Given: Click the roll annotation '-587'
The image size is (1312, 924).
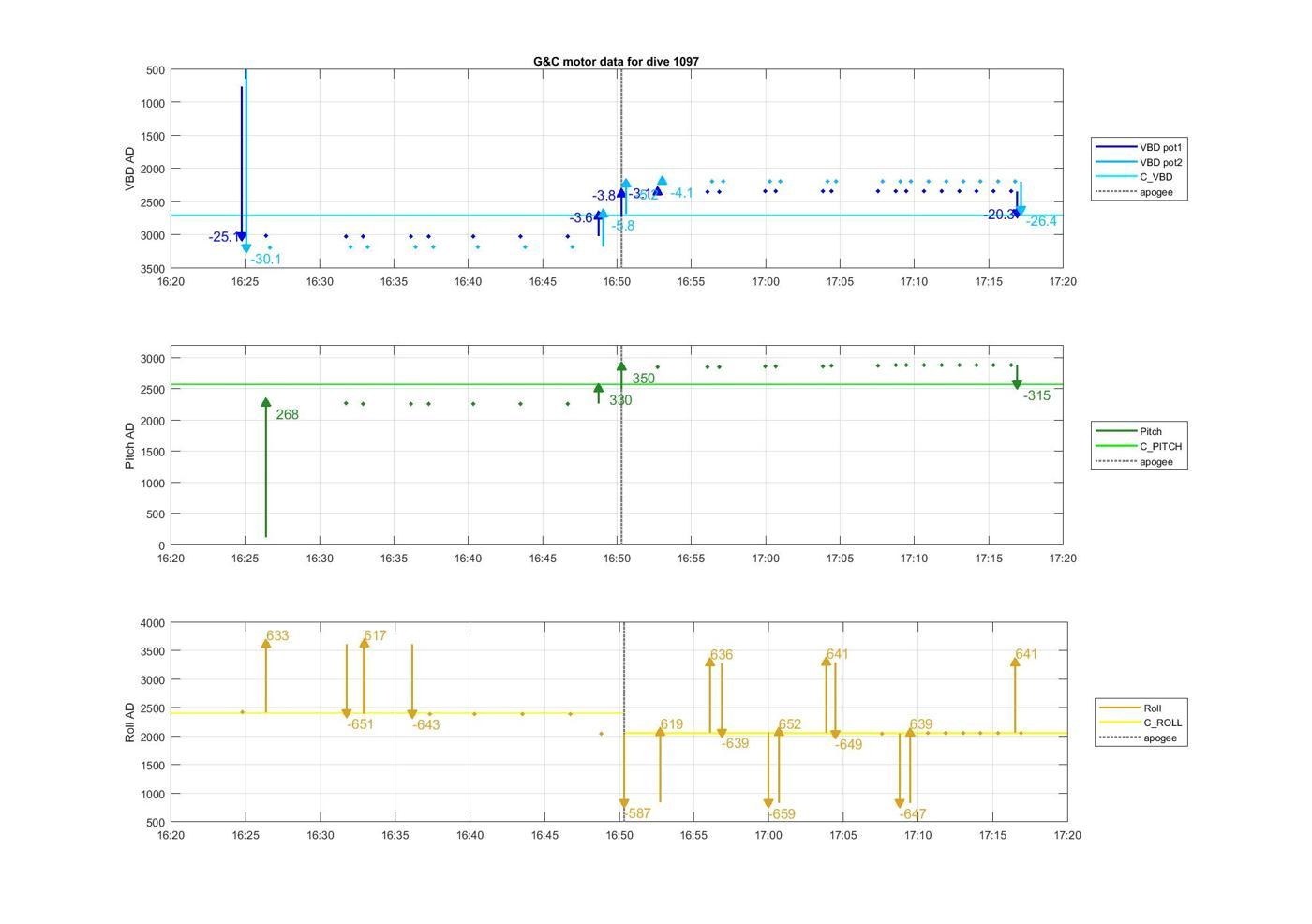Looking at the screenshot, I should [637, 813].
